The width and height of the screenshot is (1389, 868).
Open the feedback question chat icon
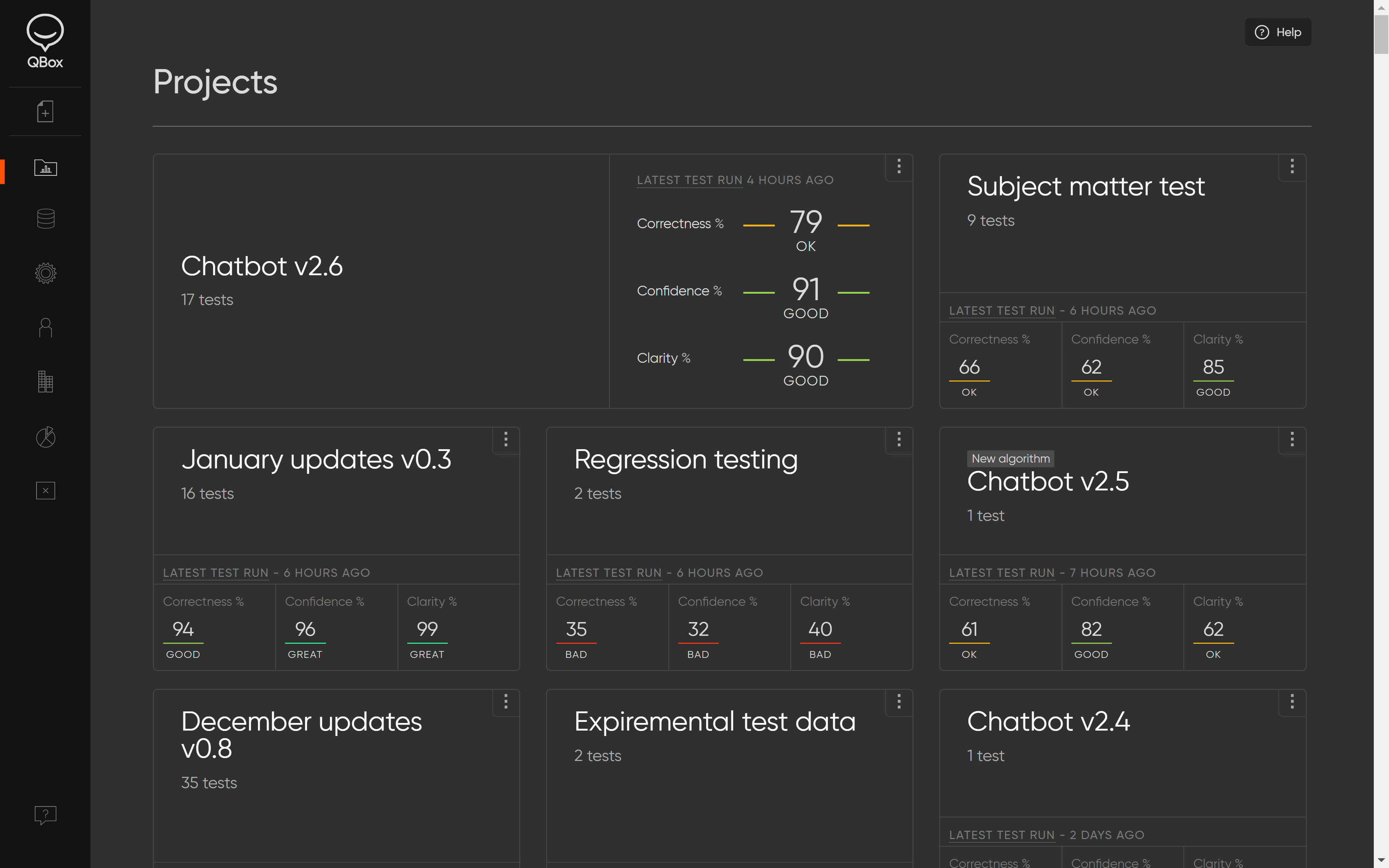(x=45, y=814)
